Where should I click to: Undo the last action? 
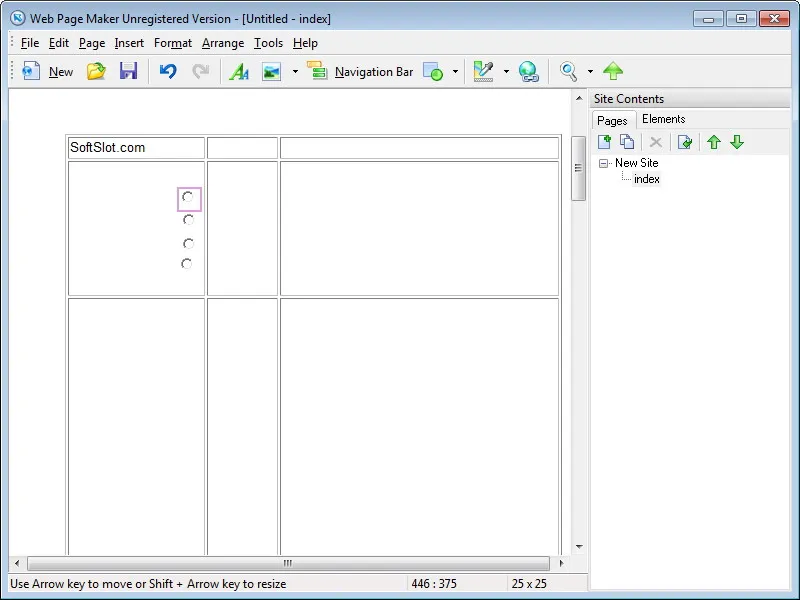[x=168, y=71]
